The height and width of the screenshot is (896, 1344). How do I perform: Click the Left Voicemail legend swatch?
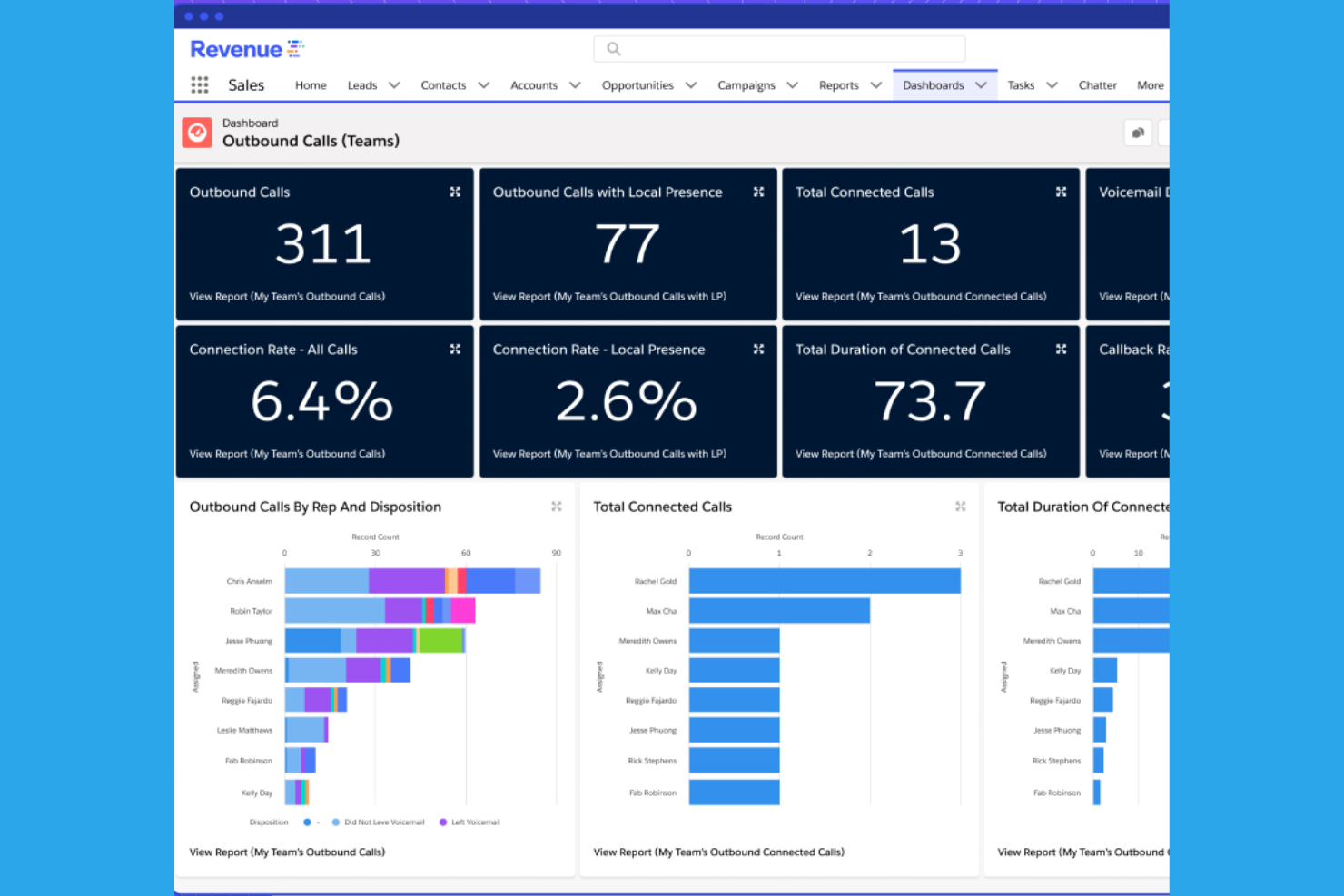tap(443, 822)
